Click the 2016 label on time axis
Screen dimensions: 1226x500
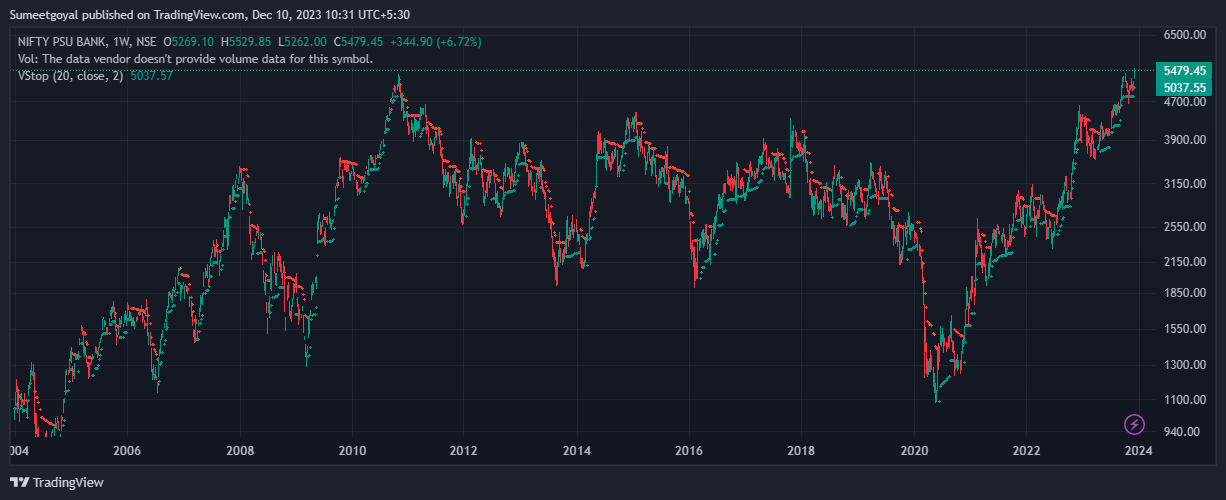point(690,450)
